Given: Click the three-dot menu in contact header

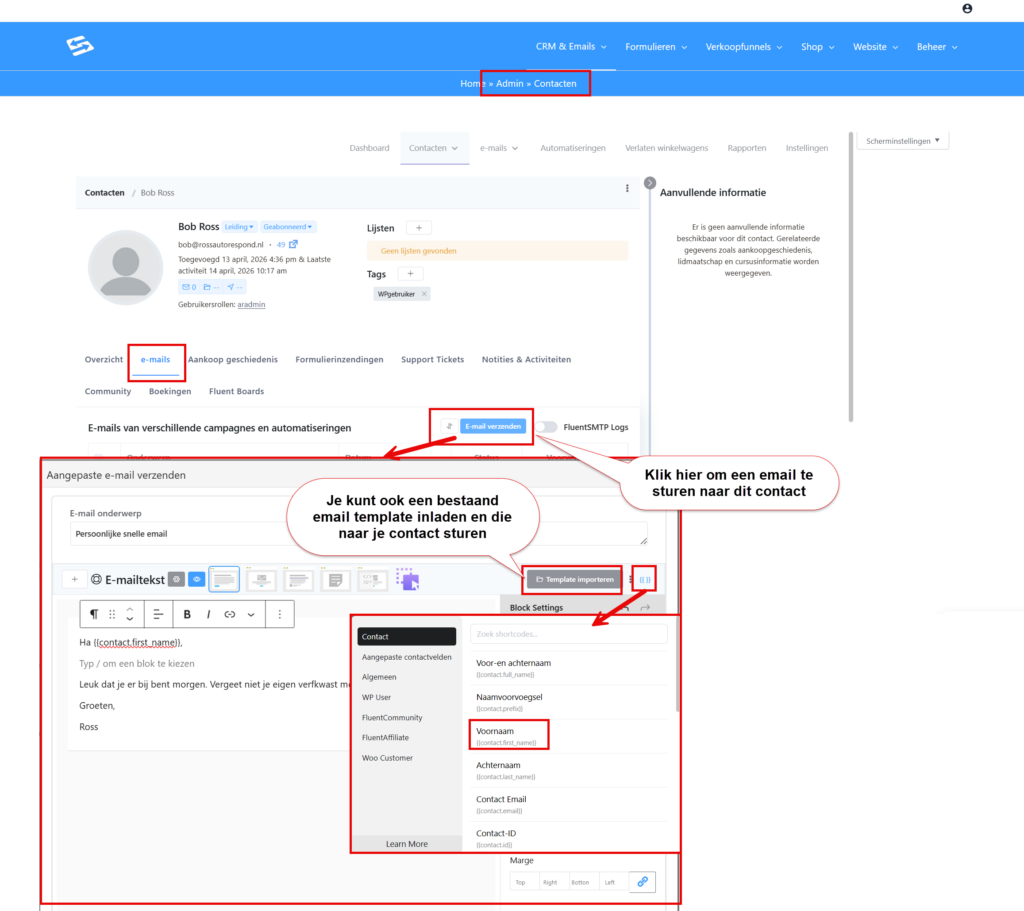Looking at the screenshot, I should [x=627, y=188].
